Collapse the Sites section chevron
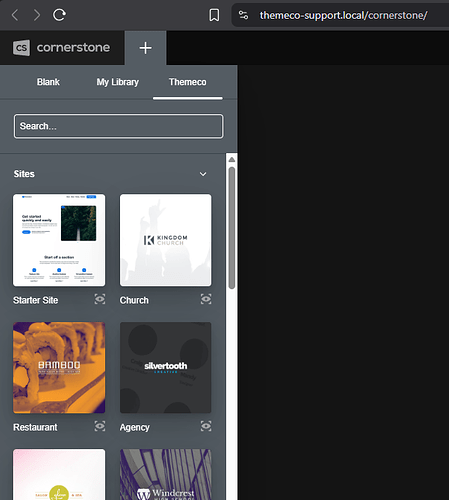Image resolution: width=449 pixels, height=500 pixels. click(x=203, y=174)
